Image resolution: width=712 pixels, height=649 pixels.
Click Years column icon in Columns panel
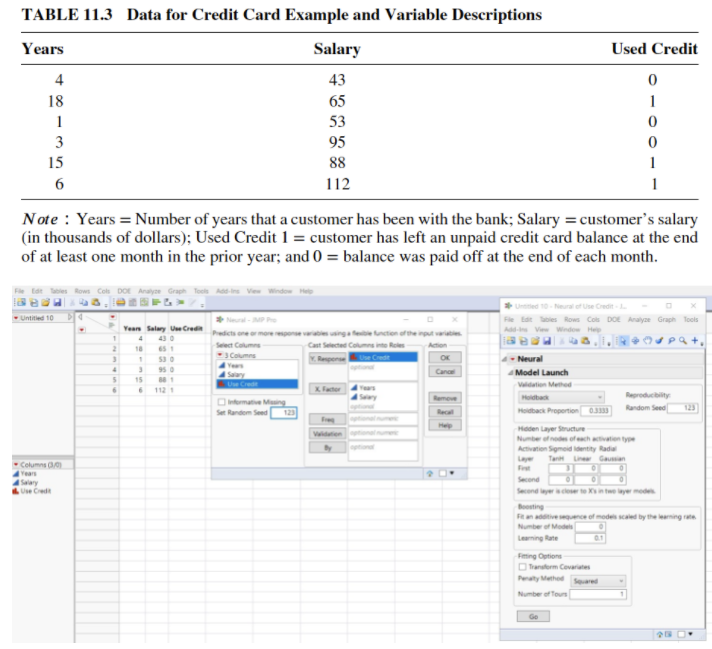(x=16, y=473)
